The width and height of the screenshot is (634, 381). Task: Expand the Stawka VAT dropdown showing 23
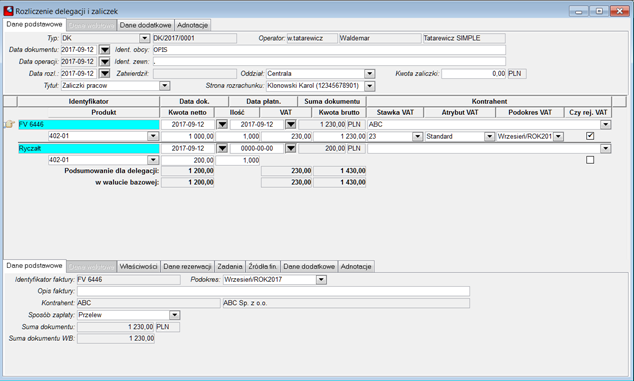pyautogui.click(x=417, y=137)
